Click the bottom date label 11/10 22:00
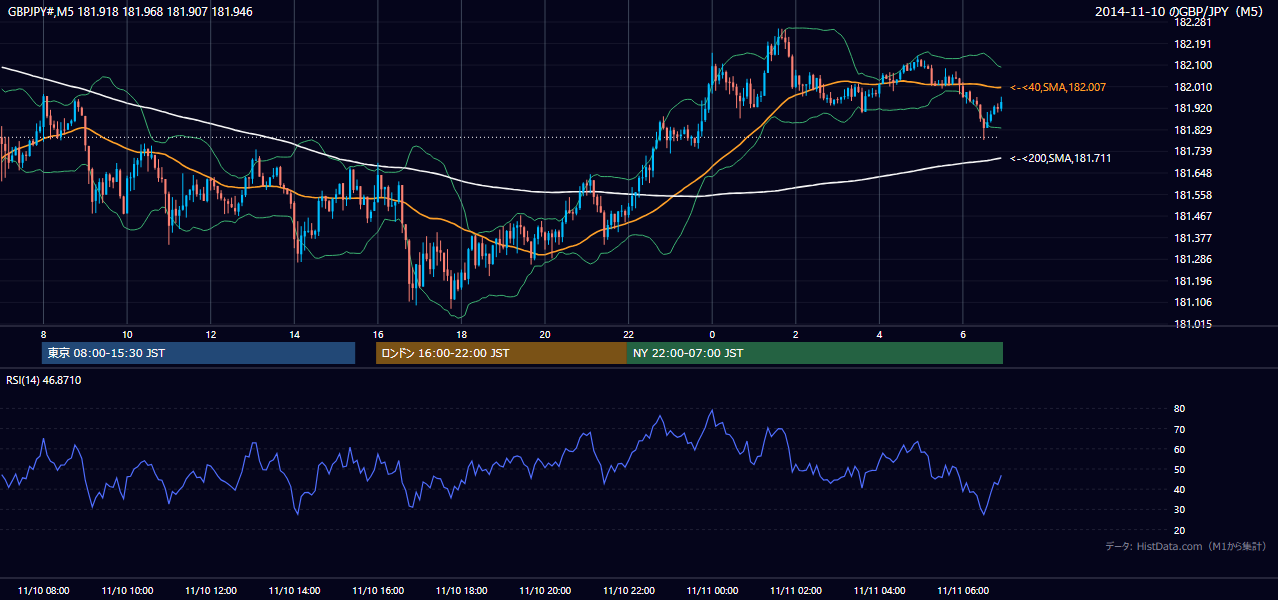1278x600 pixels. pos(628,591)
